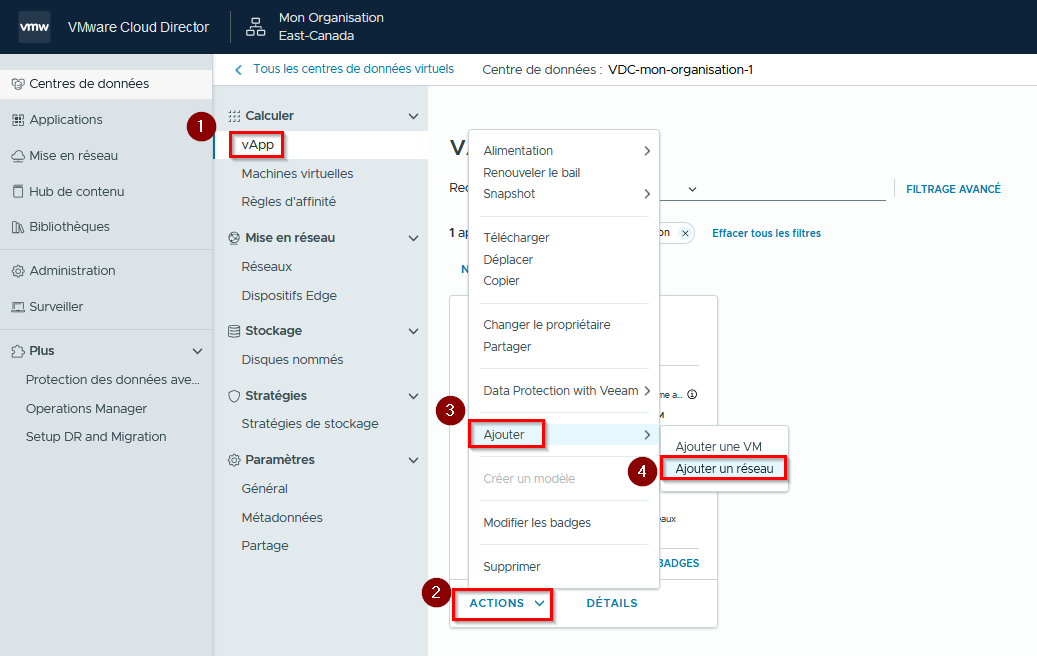Click FILTRAGE AVANCÉ link
Image resolution: width=1037 pixels, height=656 pixels.
pyautogui.click(x=953, y=189)
